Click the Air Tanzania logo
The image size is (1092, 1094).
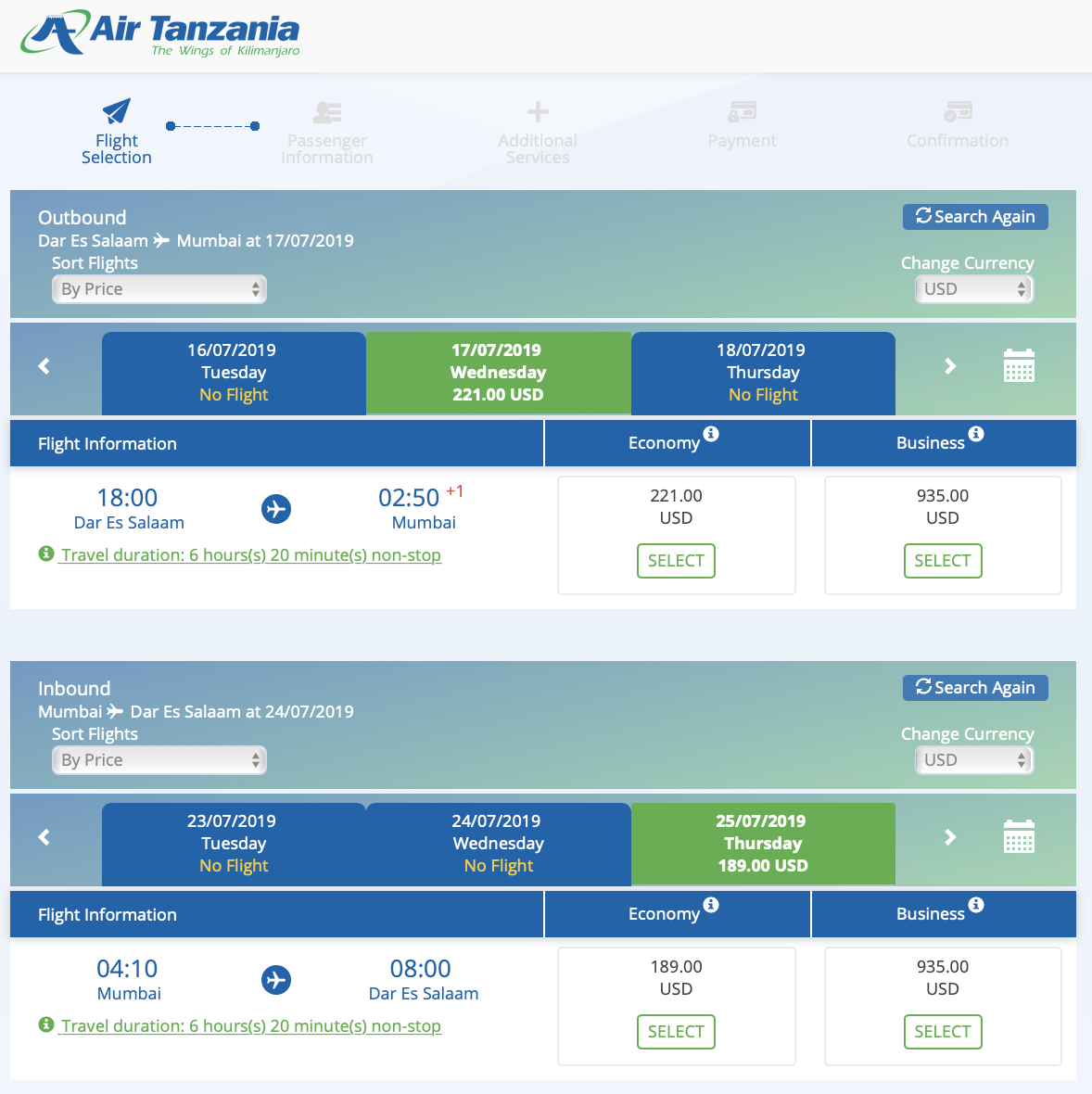[159, 35]
